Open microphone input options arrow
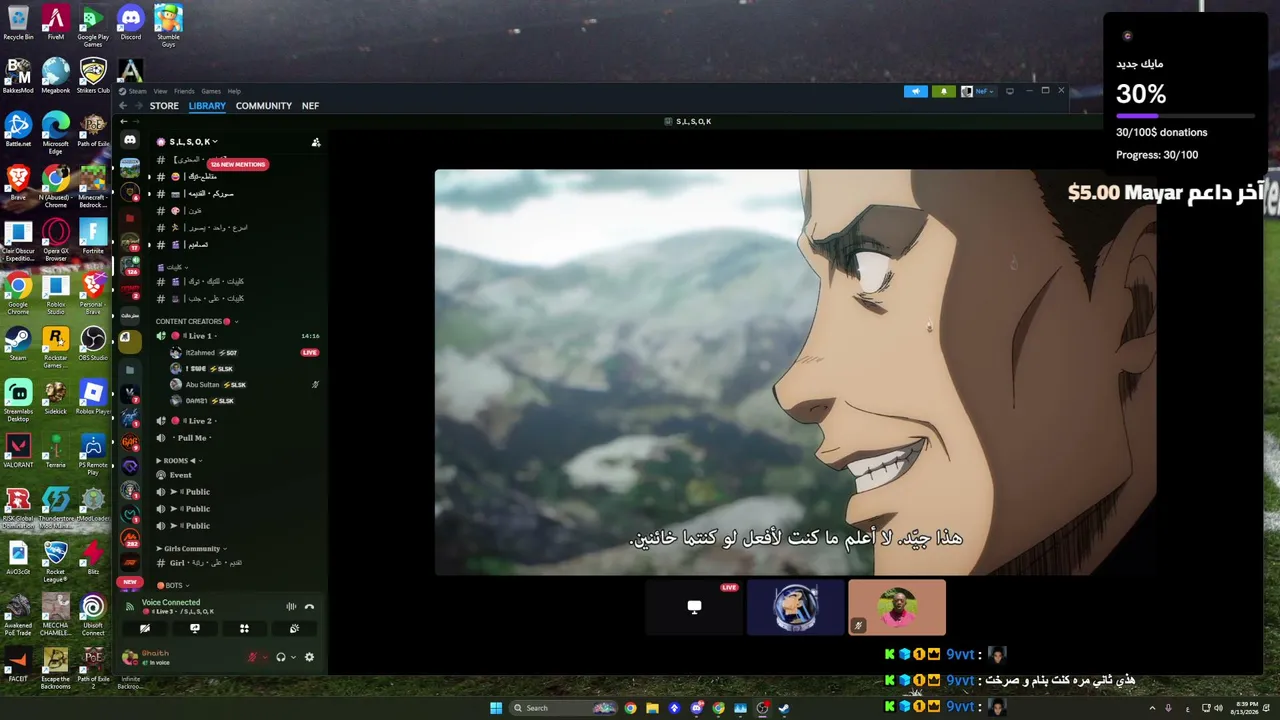The image size is (1280, 720). tap(263, 657)
